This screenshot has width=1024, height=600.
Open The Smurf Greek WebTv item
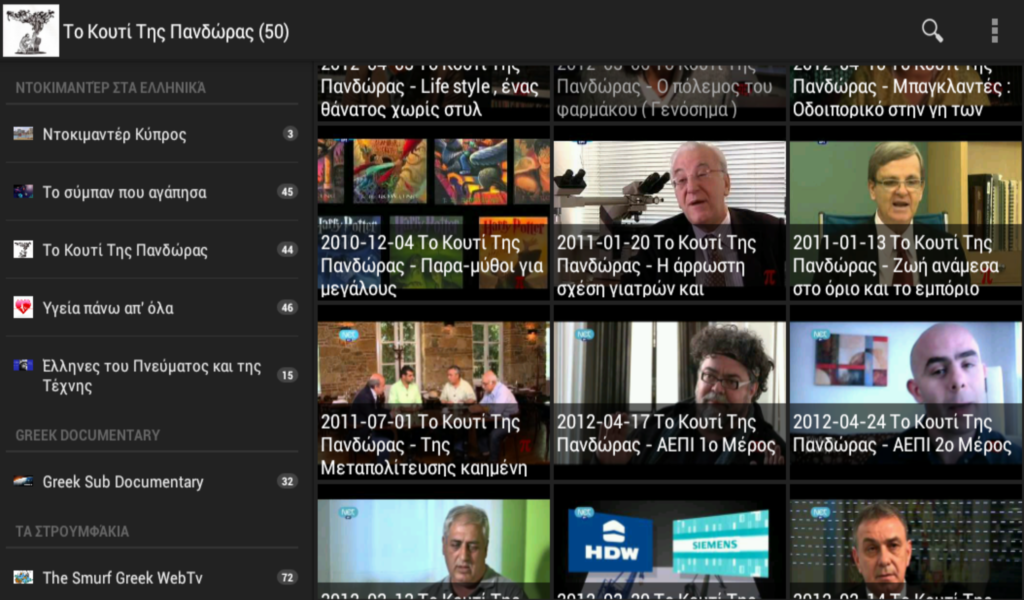[152, 577]
